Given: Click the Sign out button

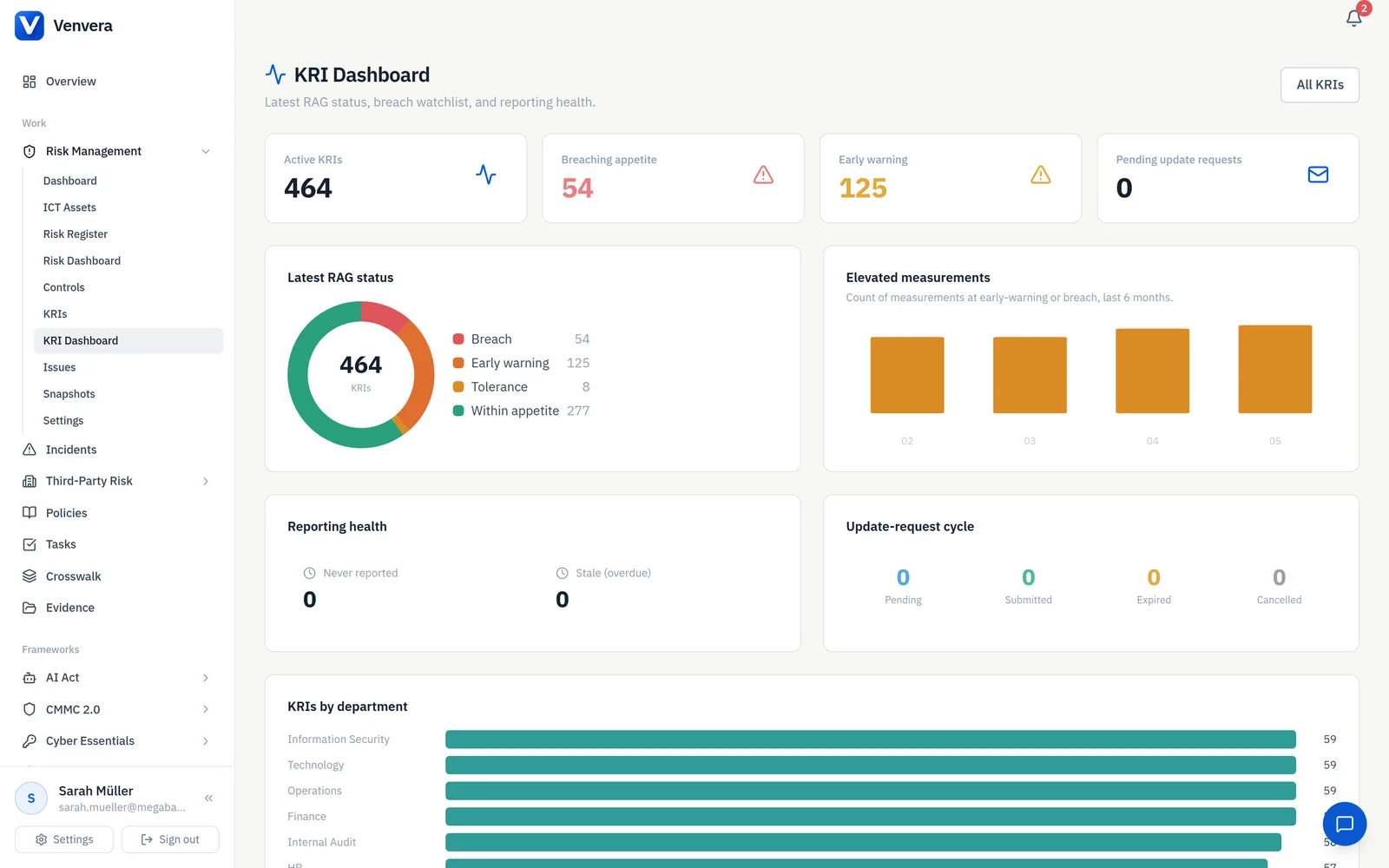Looking at the screenshot, I should 170,839.
